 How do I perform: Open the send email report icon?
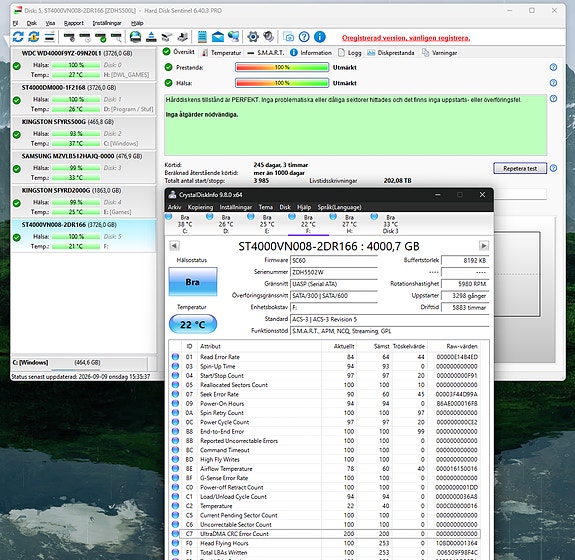coord(217,37)
